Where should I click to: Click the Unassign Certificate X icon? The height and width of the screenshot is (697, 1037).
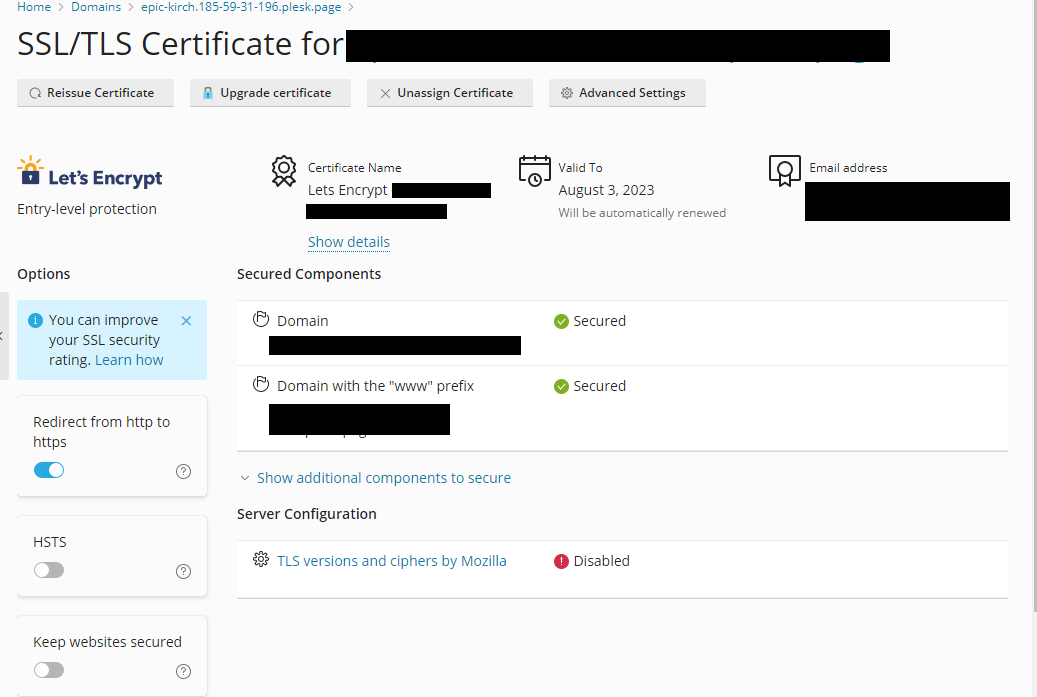point(385,93)
